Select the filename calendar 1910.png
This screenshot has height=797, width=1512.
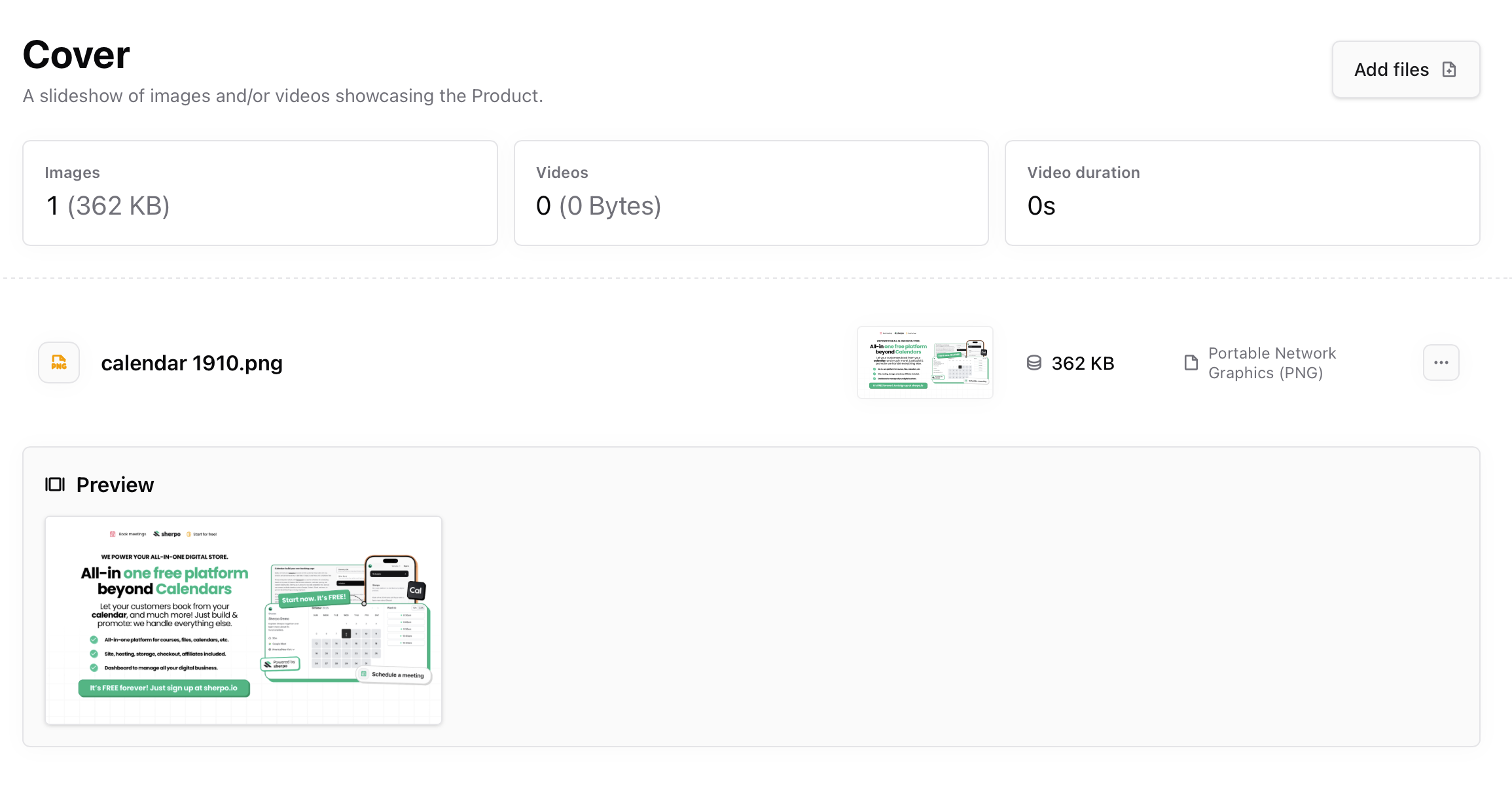coord(191,363)
